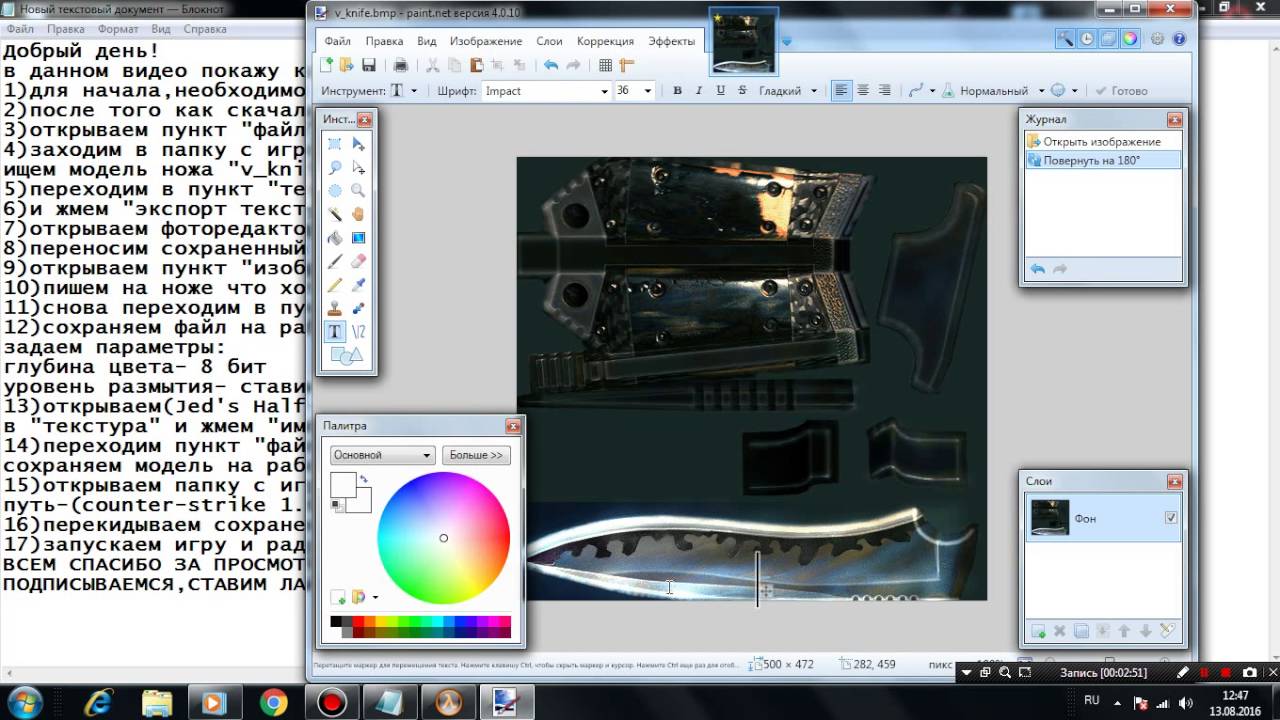Image resolution: width=1280 pixels, height=720 pixels.
Task: Select the Color Picker eyedropper tool
Action: [358, 285]
